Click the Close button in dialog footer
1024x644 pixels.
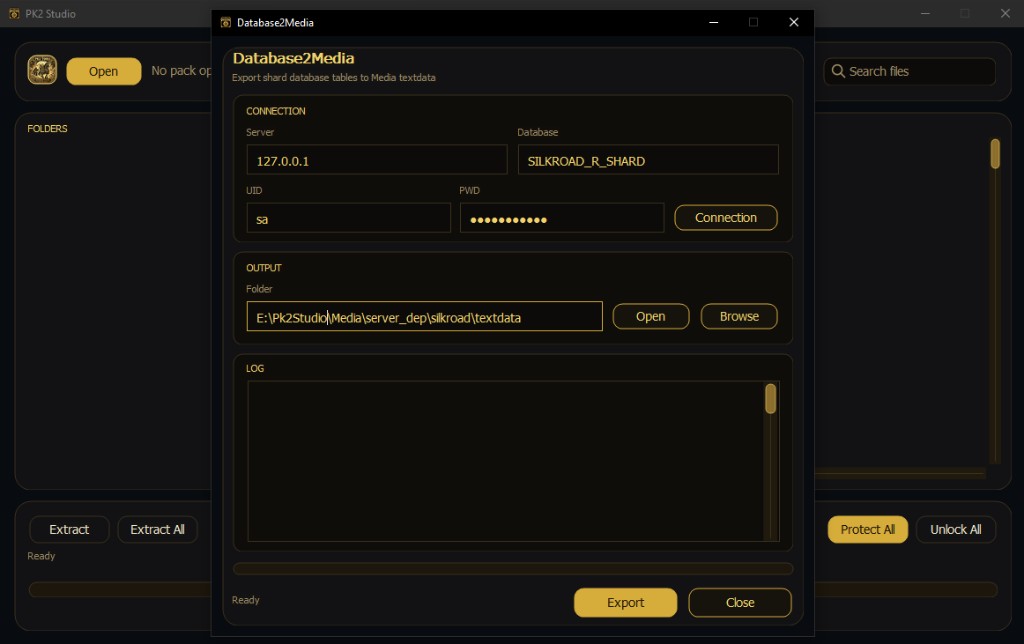(x=739, y=602)
